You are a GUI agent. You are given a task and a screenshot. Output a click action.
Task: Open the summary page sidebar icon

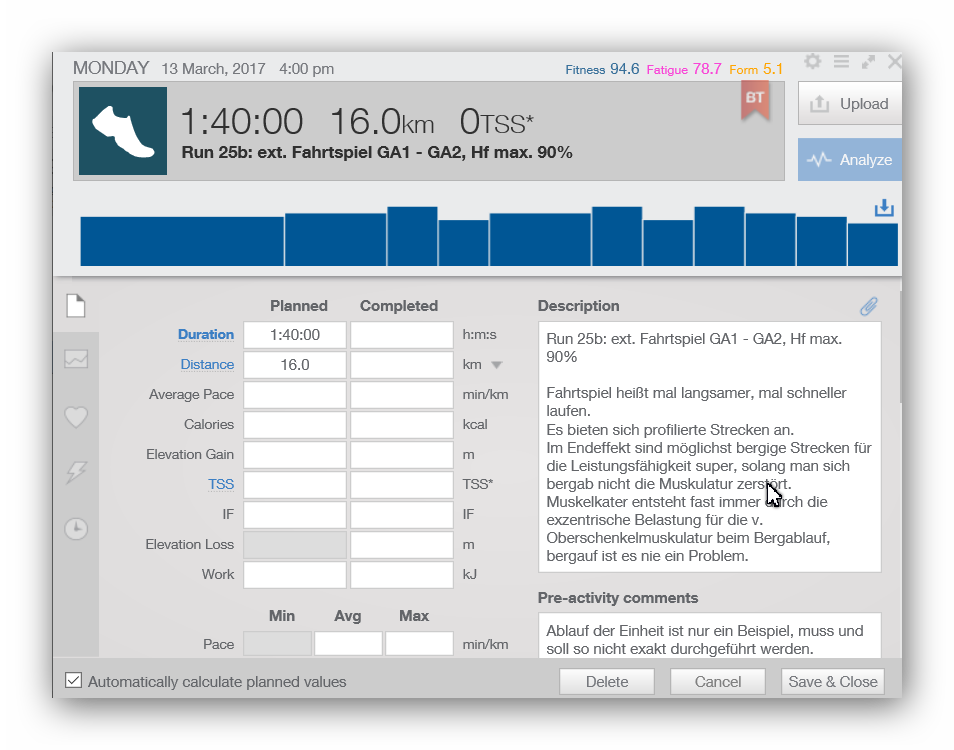point(76,305)
